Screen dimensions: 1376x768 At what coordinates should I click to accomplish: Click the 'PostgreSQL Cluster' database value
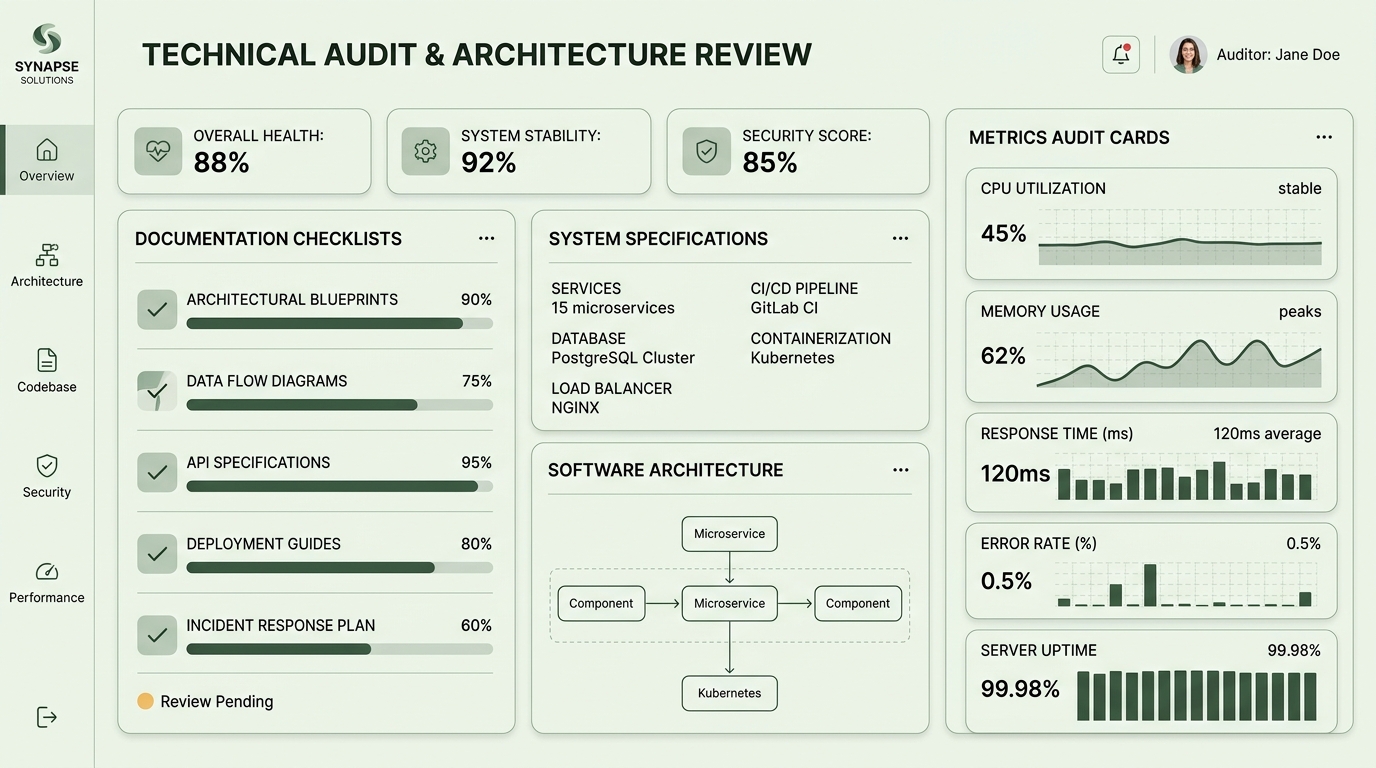coord(623,358)
